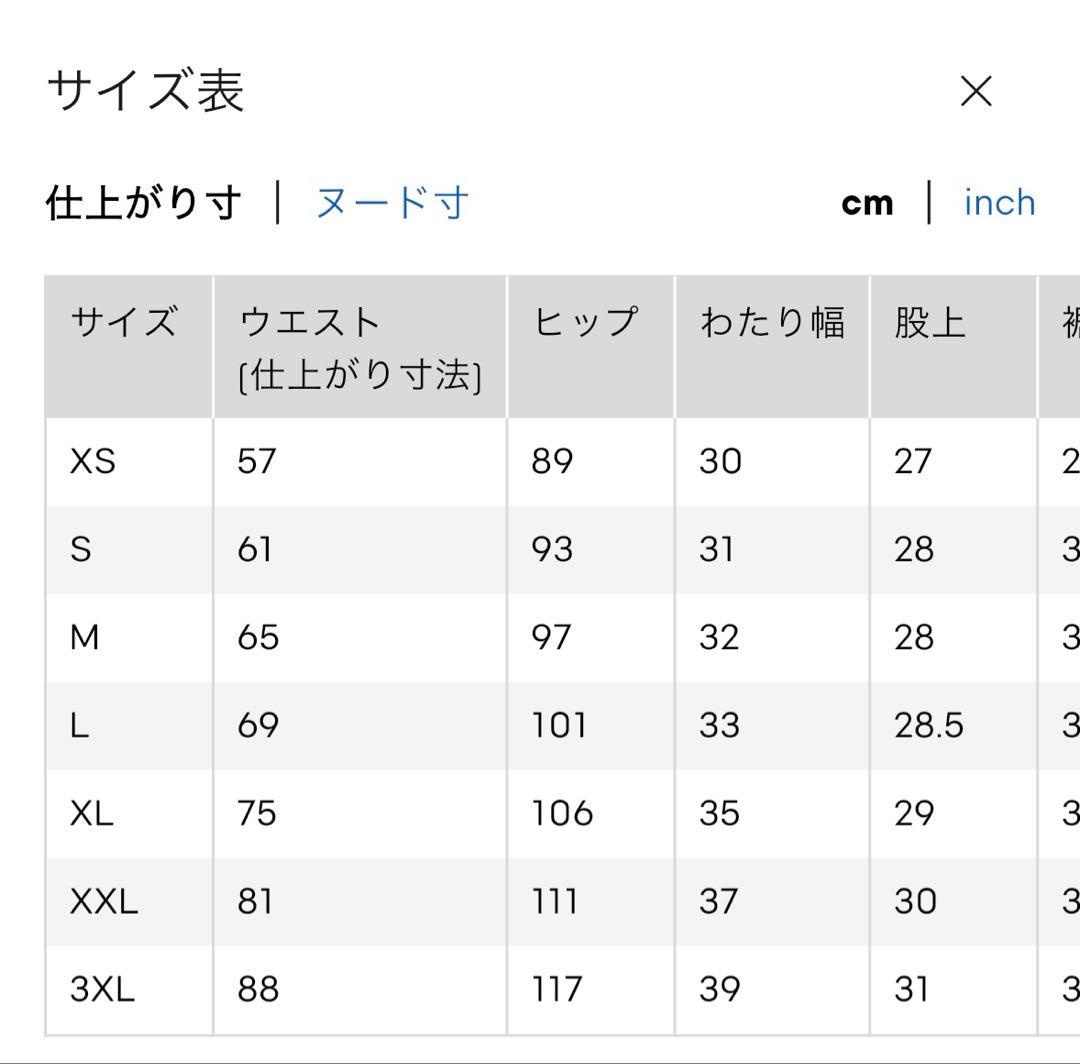Click the XL waist value 75
Viewport: 1080px width, 1064px height.
[x=257, y=814]
